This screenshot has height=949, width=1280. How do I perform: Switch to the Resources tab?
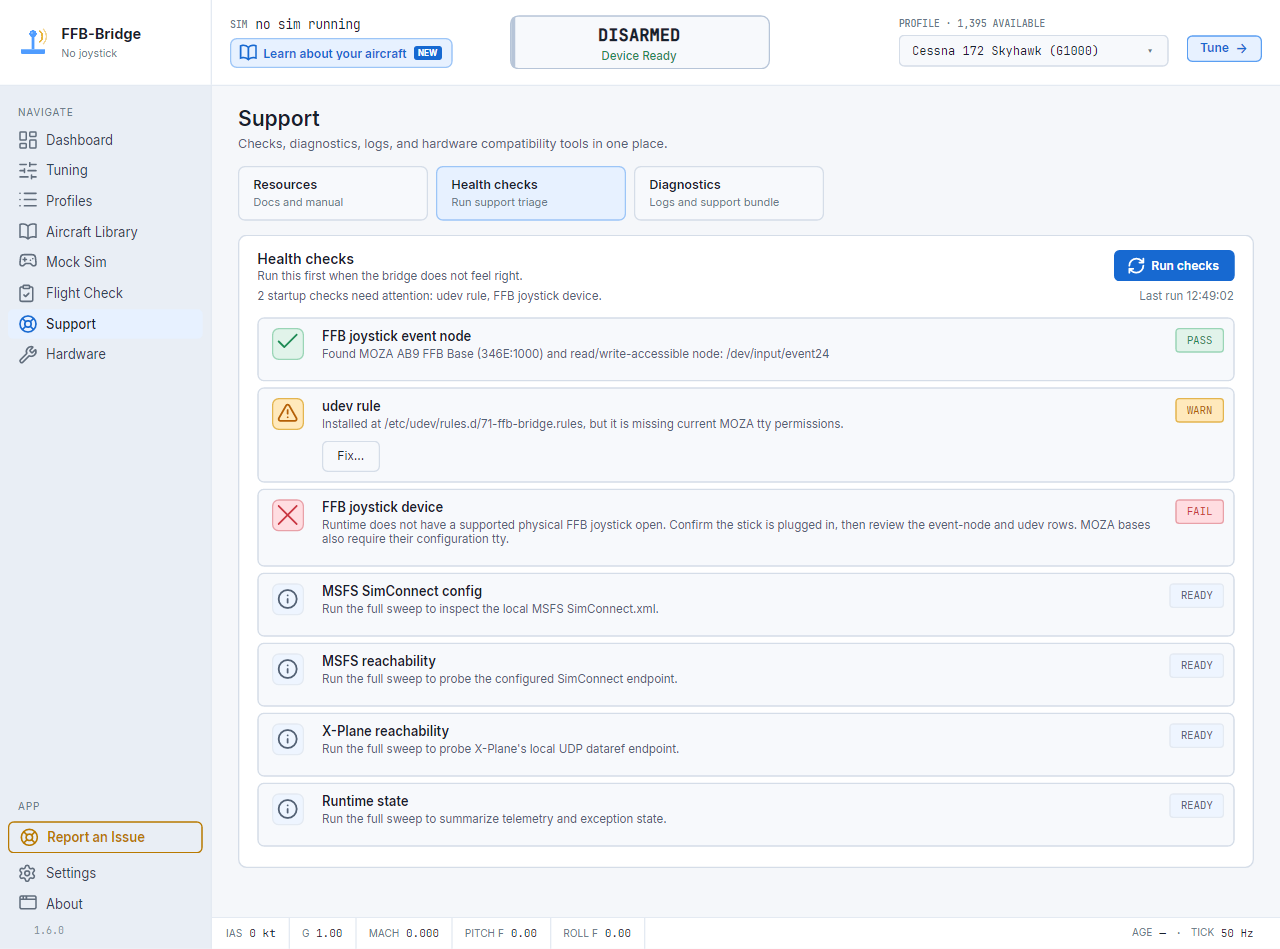click(333, 193)
